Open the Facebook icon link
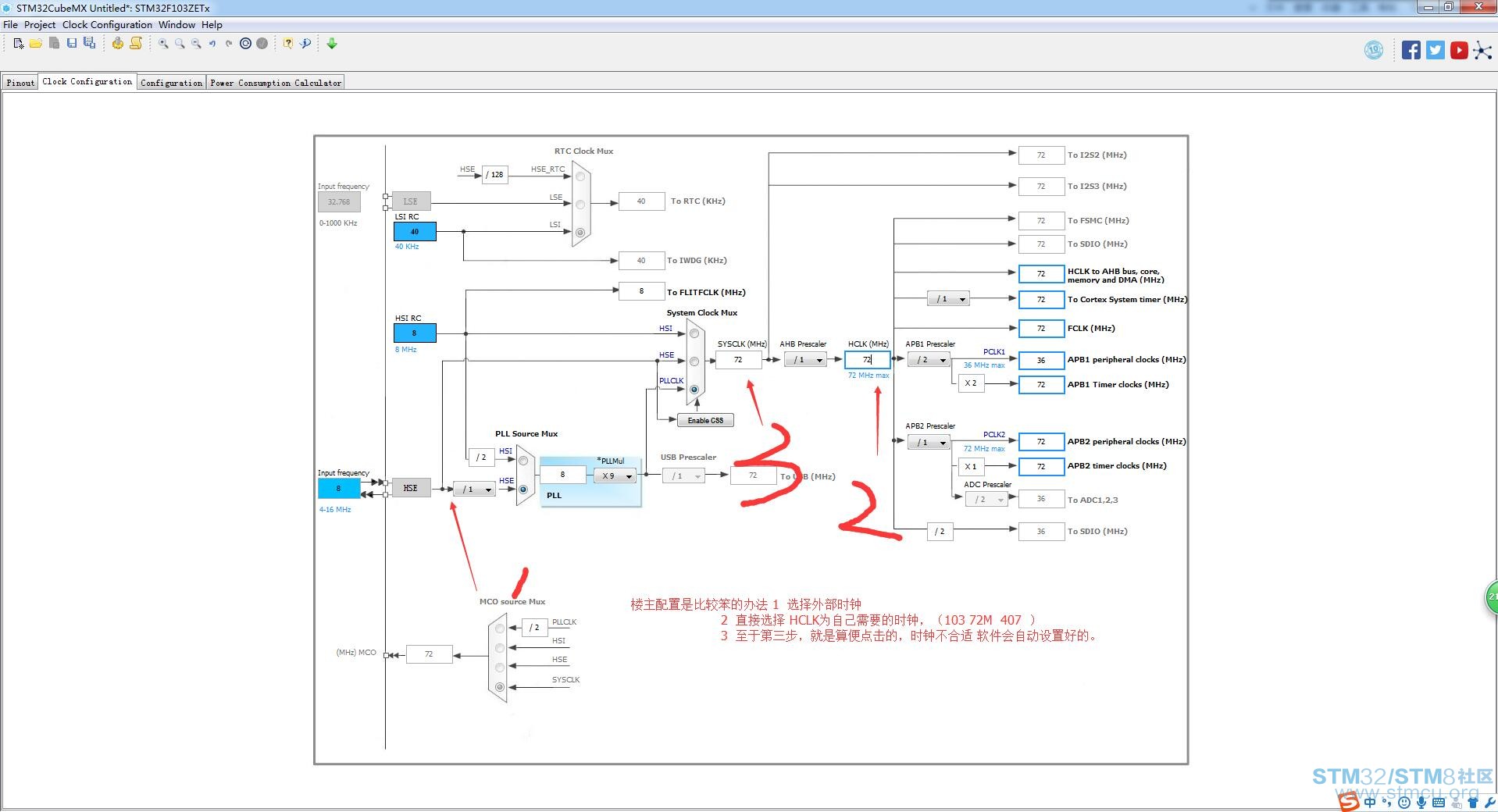1498x812 pixels. (1411, 50)
